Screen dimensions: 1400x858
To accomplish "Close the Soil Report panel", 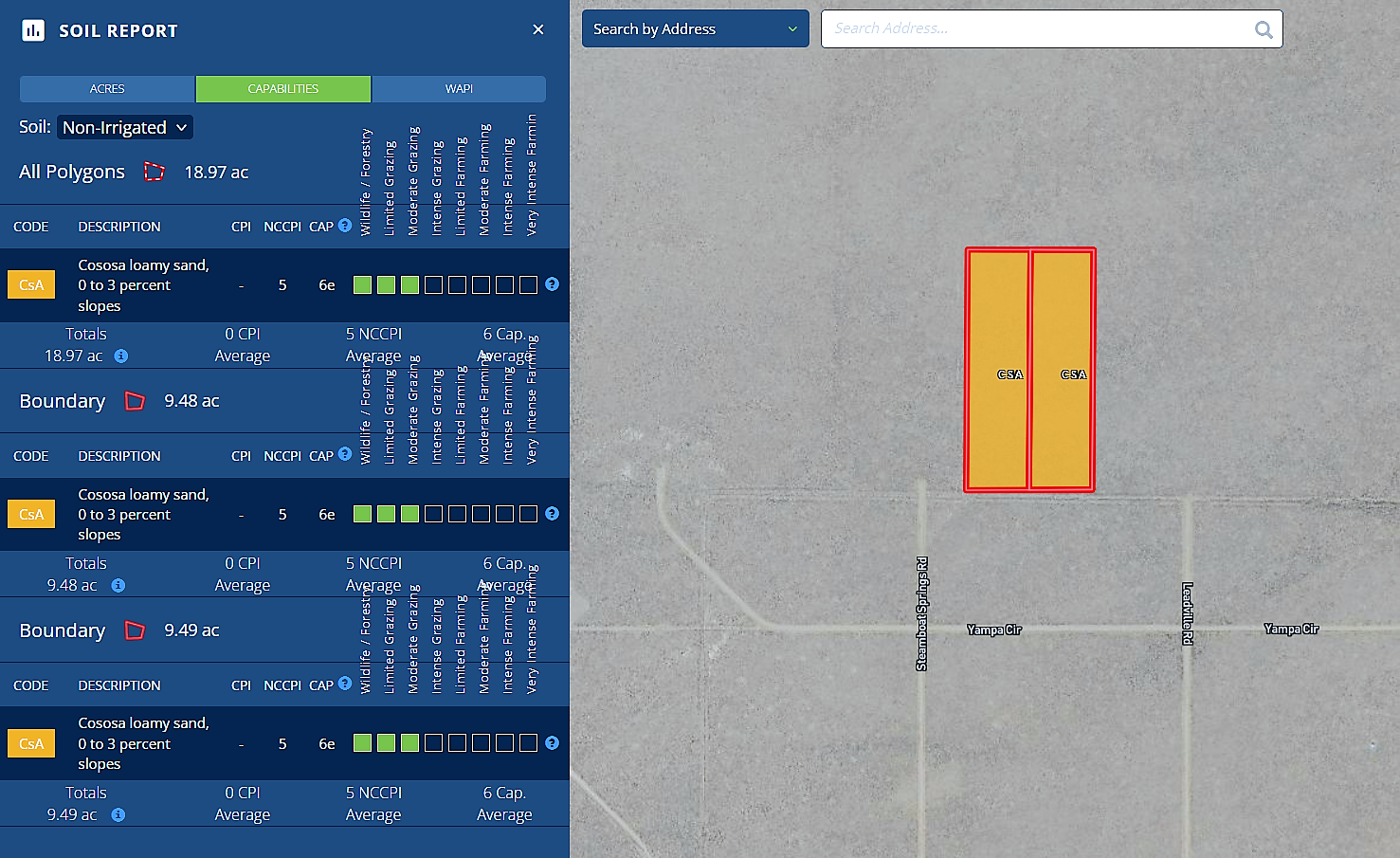I will coord(538,29).
